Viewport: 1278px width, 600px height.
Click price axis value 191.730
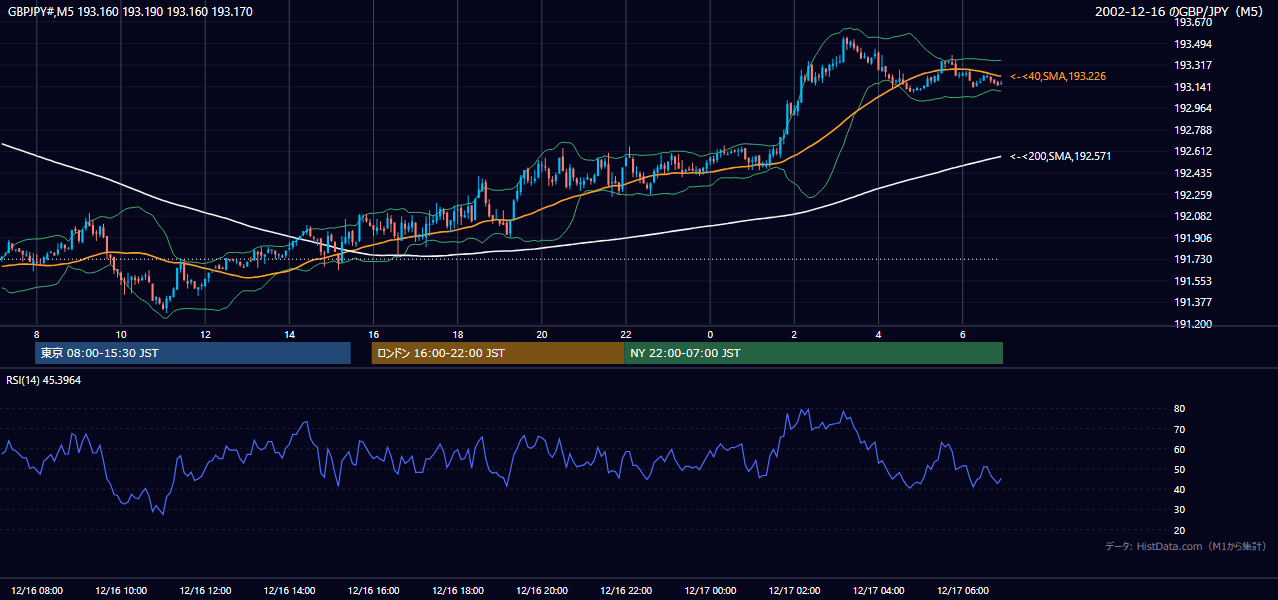[1192, 259]
